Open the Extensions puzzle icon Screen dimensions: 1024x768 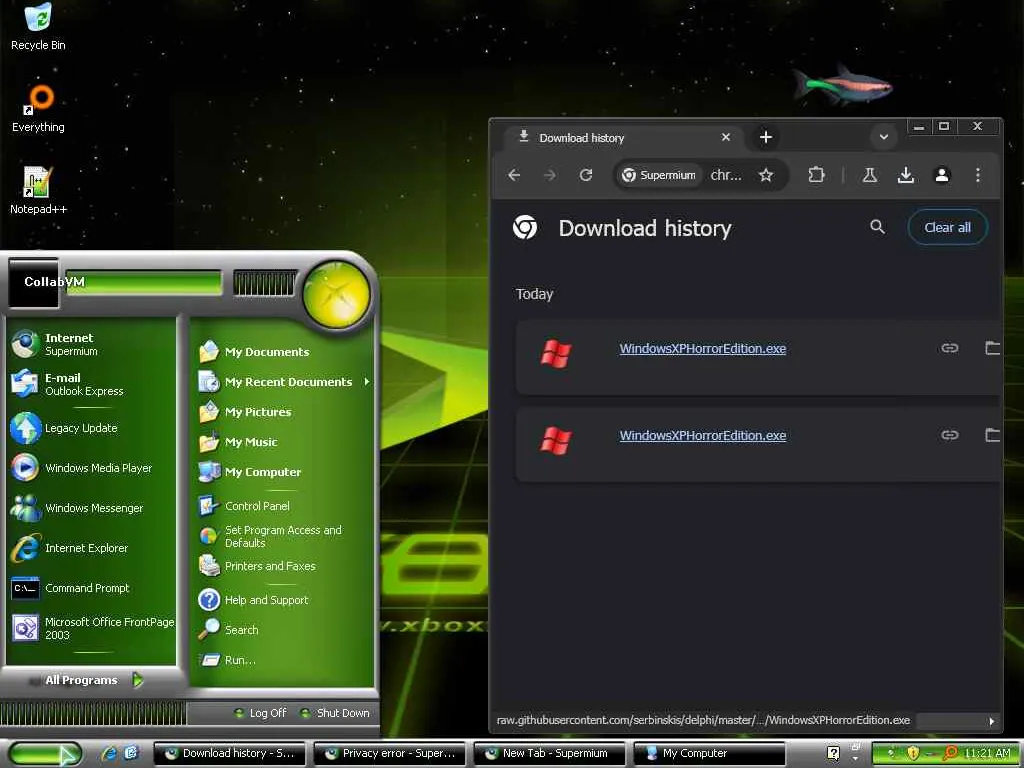pyautogui.click(x=816, y=175)
